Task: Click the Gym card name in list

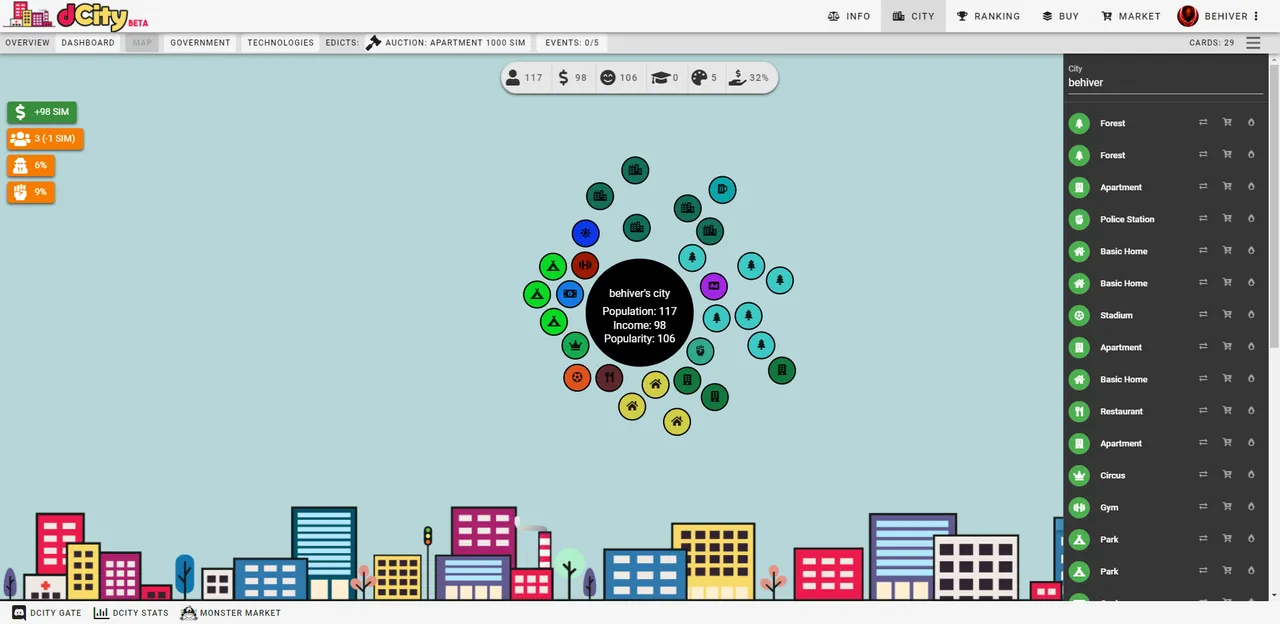Action: (1109, 507)
